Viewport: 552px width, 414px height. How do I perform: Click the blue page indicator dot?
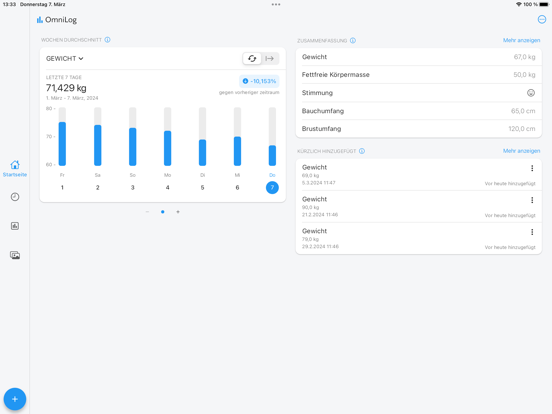point(163,212)
